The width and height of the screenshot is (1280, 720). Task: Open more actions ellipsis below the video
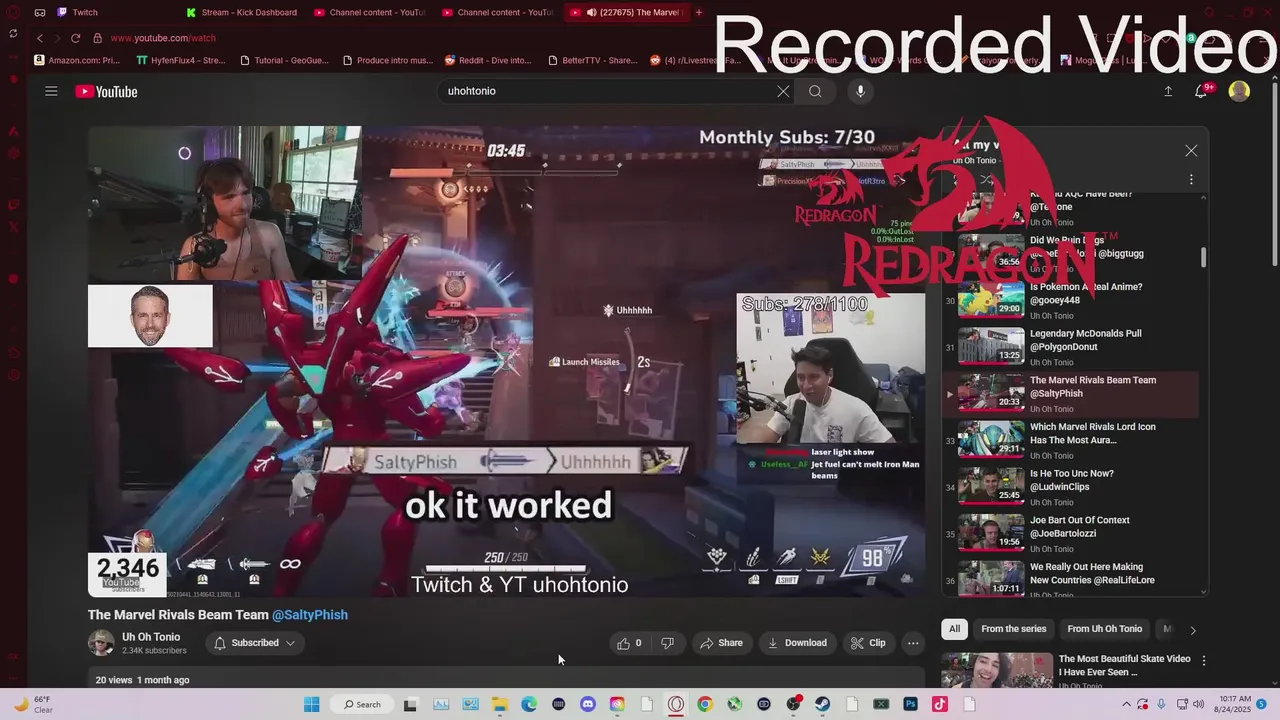tap(913, 643)
